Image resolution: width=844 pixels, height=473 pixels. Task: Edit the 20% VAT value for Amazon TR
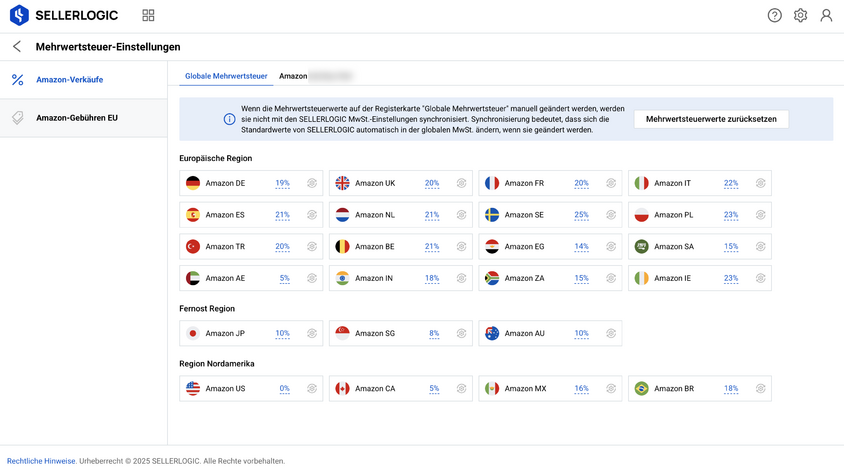pos(283,247)
